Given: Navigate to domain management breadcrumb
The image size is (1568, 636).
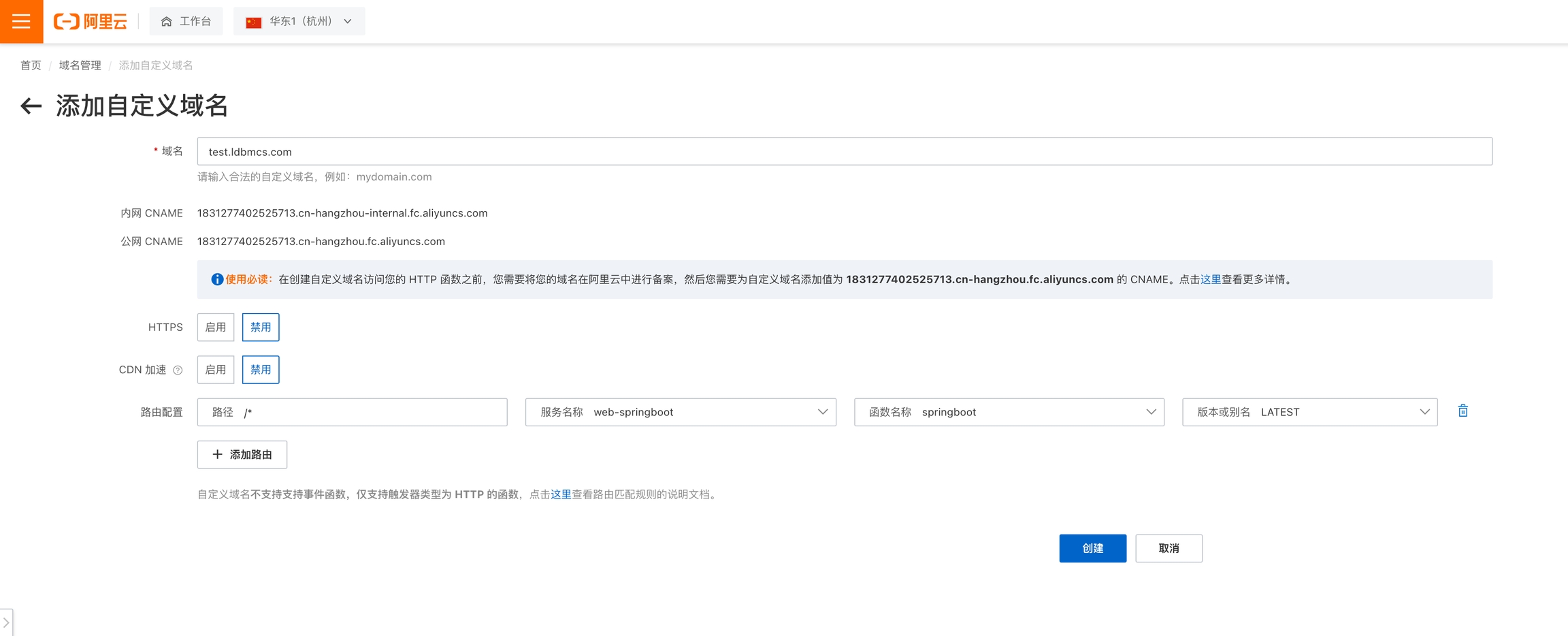Looking at the screenshot, I should (x=80, y=65).
